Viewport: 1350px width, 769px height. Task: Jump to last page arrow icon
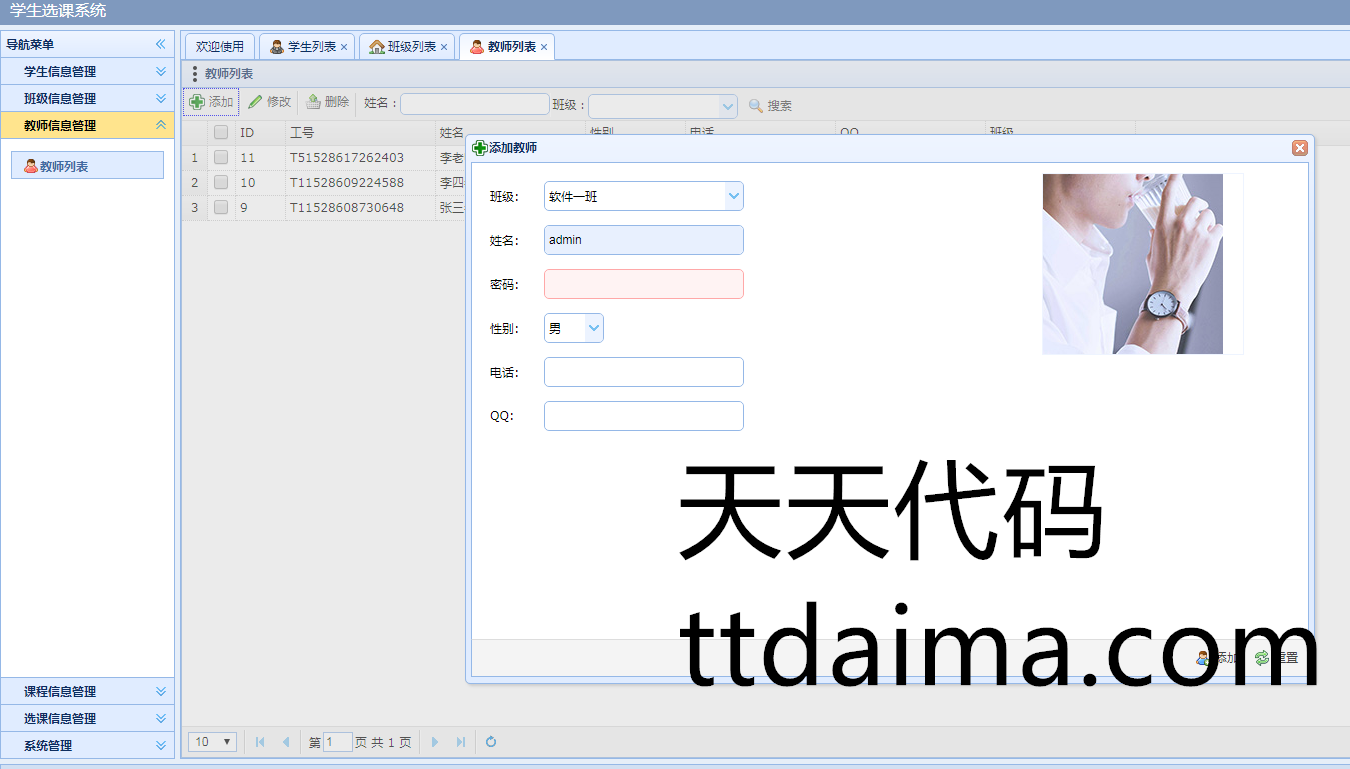461,742
